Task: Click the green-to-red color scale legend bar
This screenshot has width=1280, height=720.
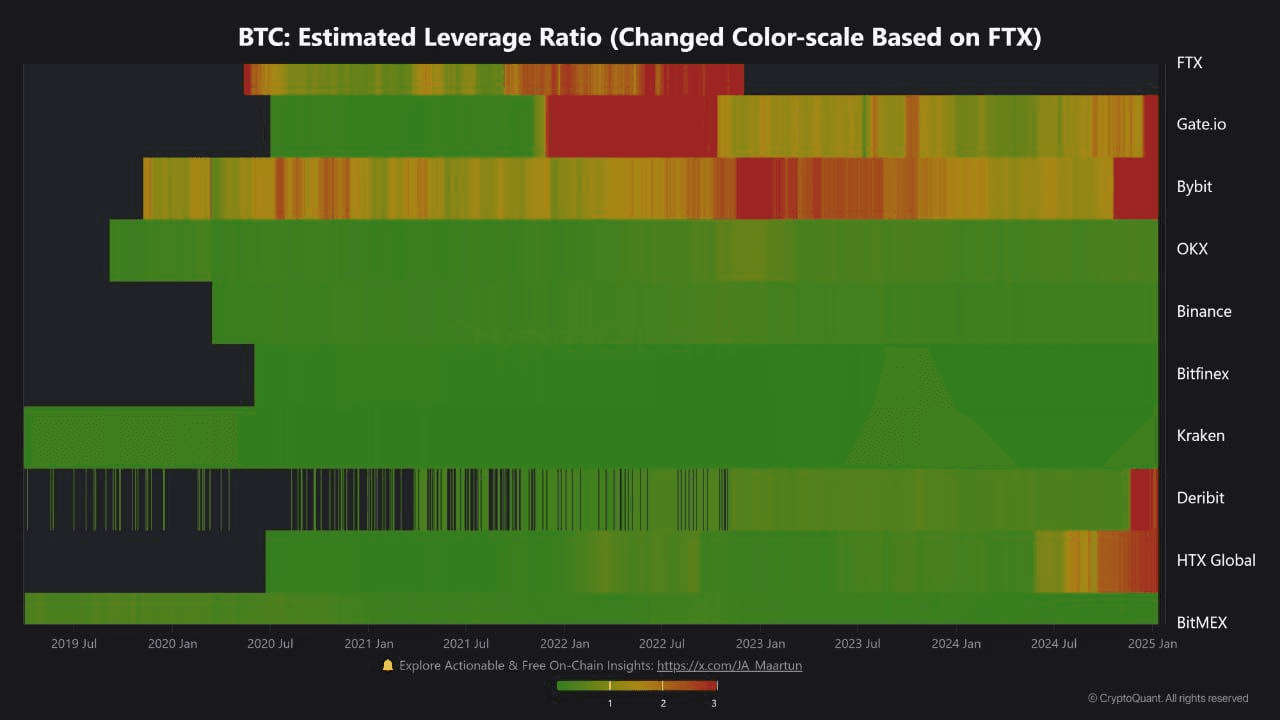Action: coord(638,686)
